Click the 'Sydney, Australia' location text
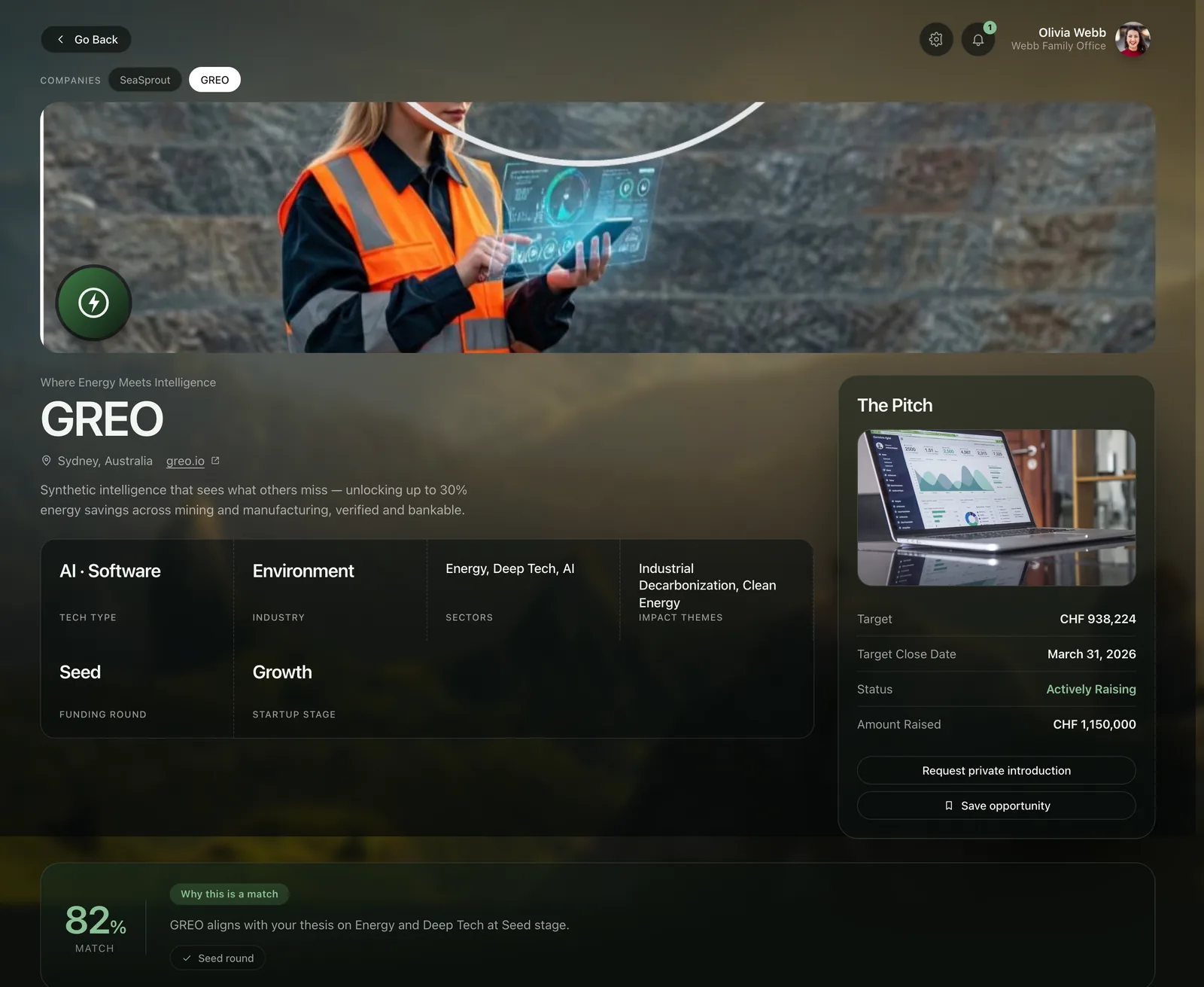The width and height of the screenshot is (1204, 987). click(105, 461)
